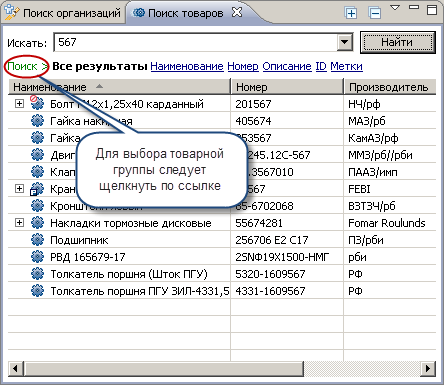Click manufacturer cell КамАЗ/рф
444x385 pixels.
pos(373,138)
